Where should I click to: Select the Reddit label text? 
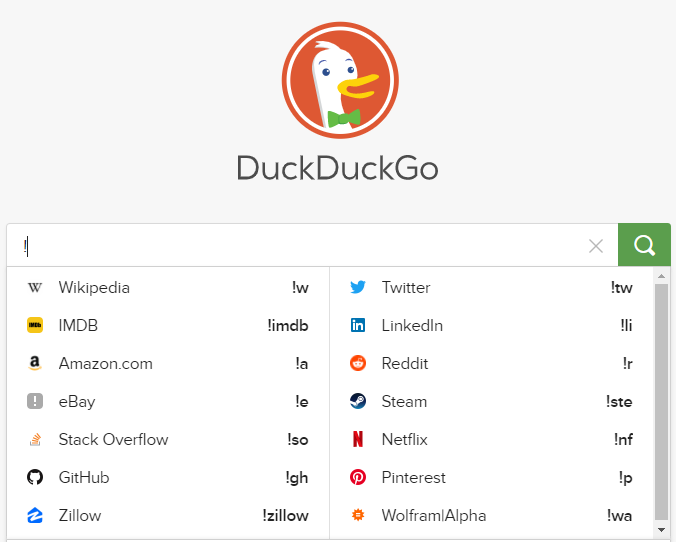coord(405,363)
